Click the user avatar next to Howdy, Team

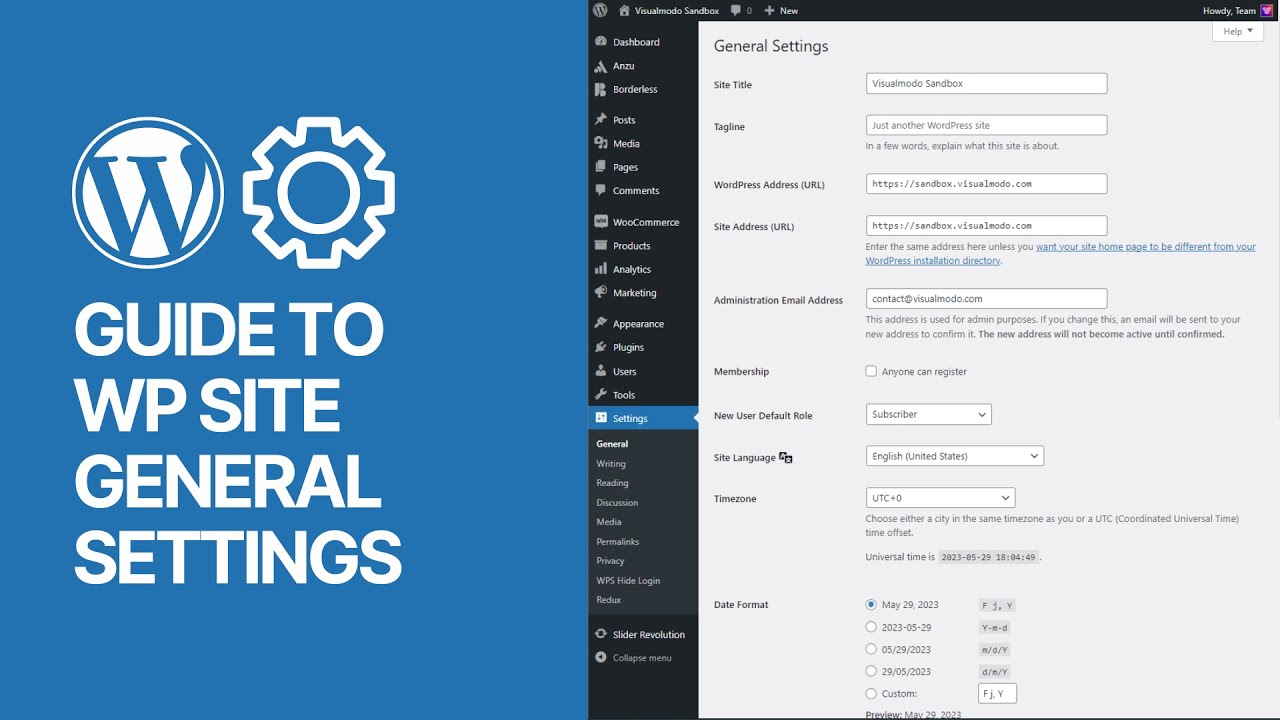1266,10
